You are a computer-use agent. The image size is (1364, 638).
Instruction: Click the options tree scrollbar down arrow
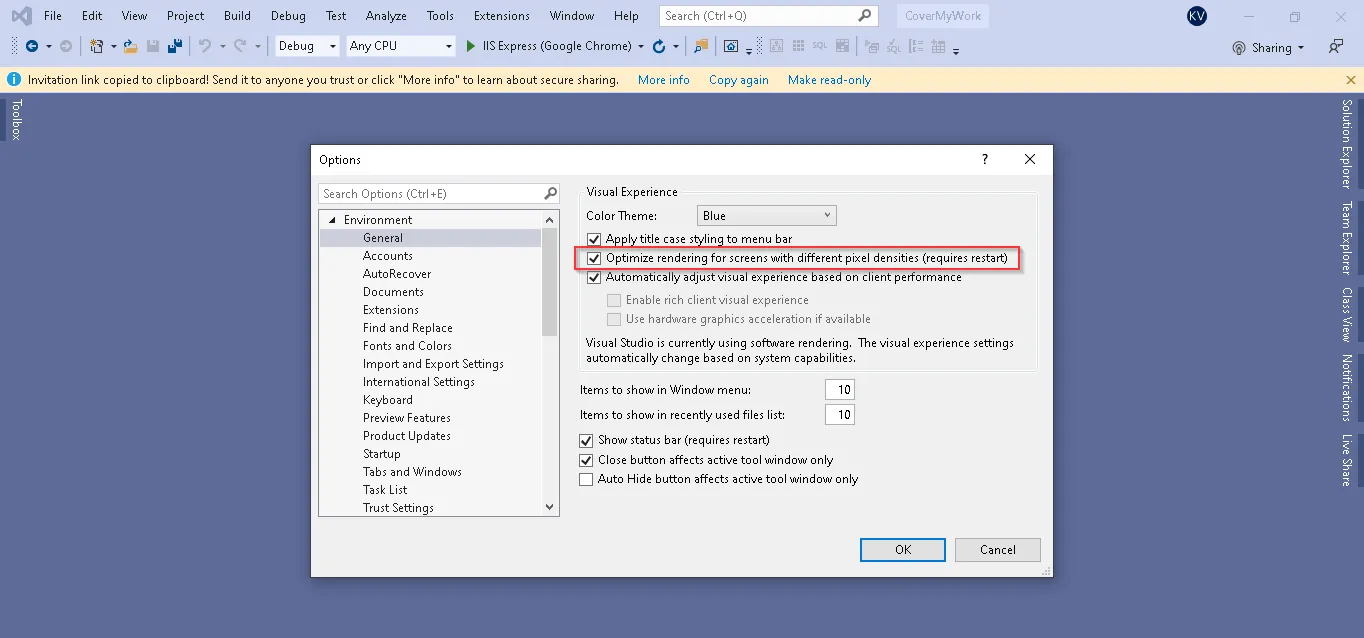click(549, 507)
